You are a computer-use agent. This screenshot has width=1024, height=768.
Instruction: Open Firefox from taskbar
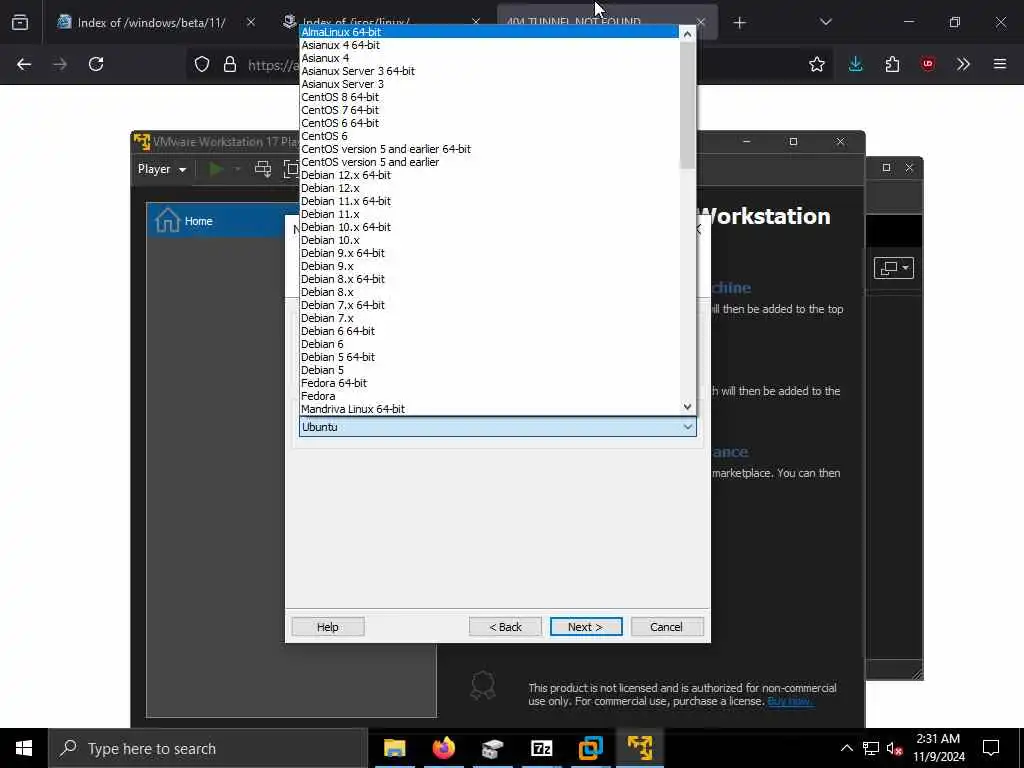443,748
